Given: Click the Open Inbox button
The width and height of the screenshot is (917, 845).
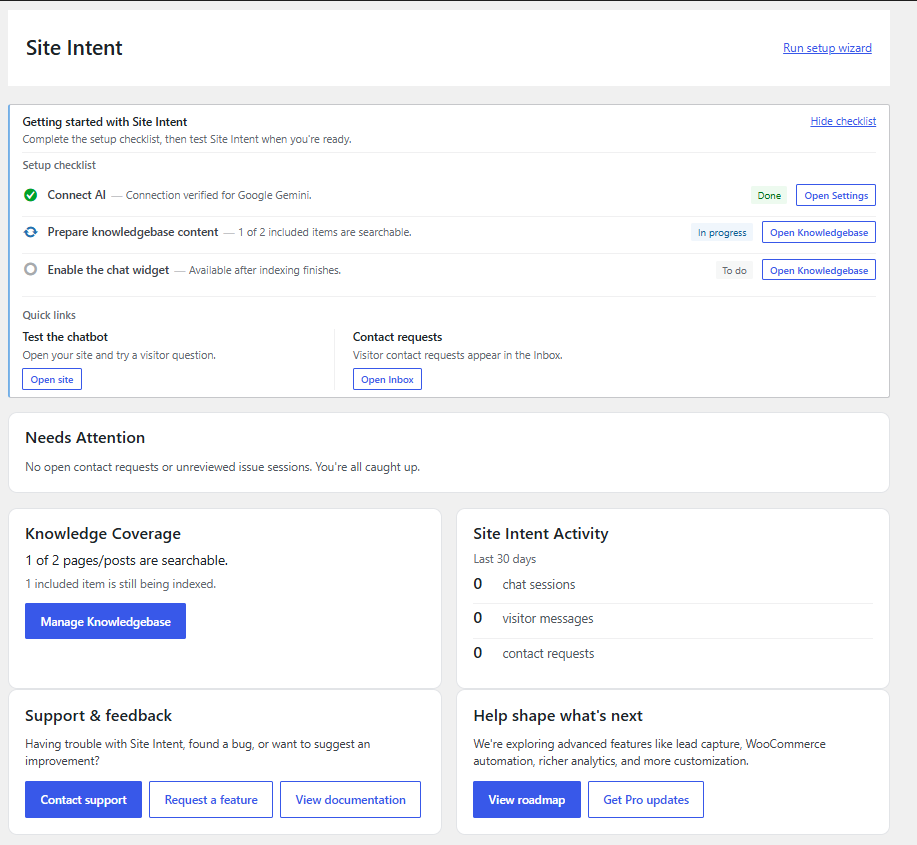Looking at the screenshot, I should coord(387,380).
